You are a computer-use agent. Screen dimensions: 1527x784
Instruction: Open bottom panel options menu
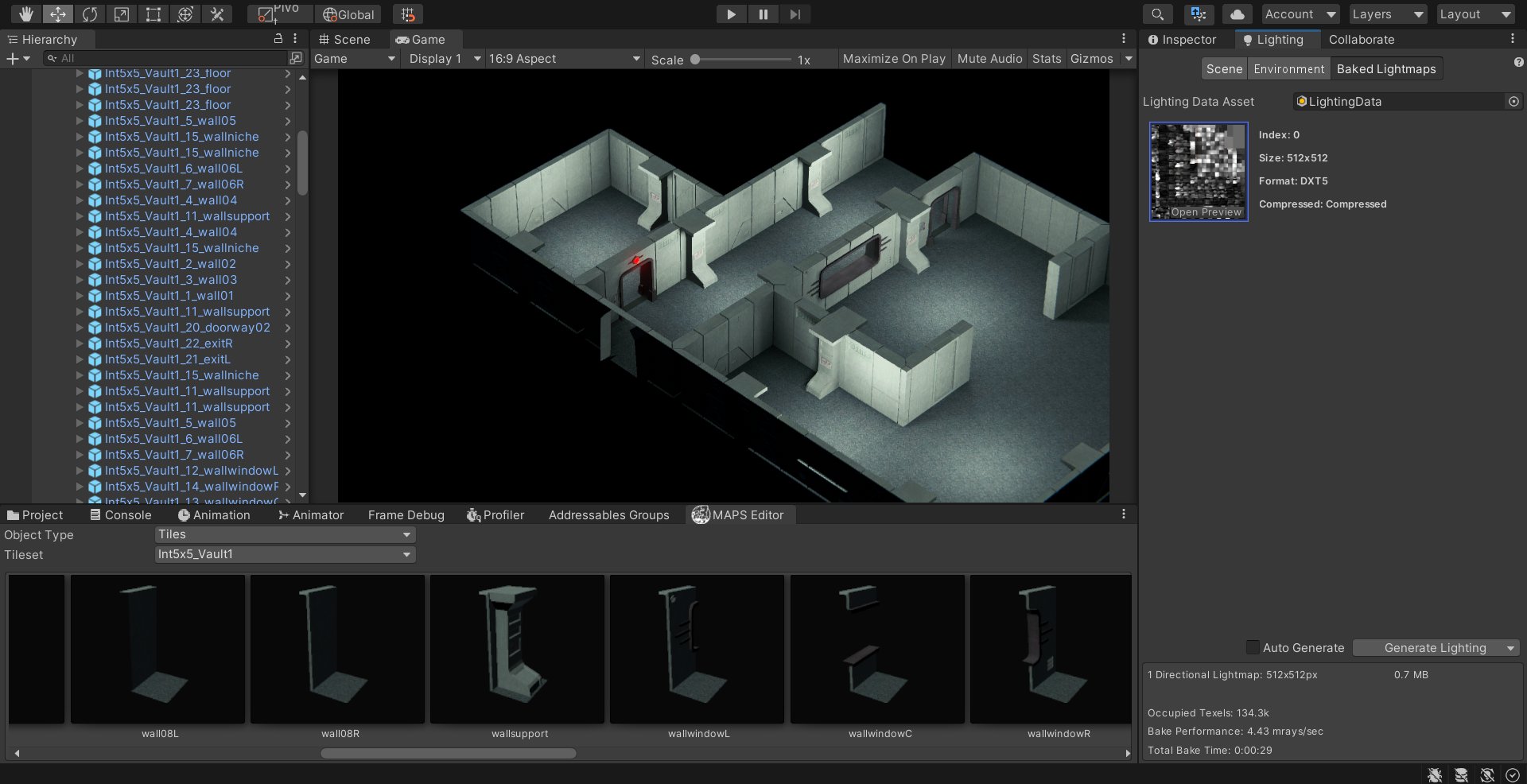tap(1123, 514)
